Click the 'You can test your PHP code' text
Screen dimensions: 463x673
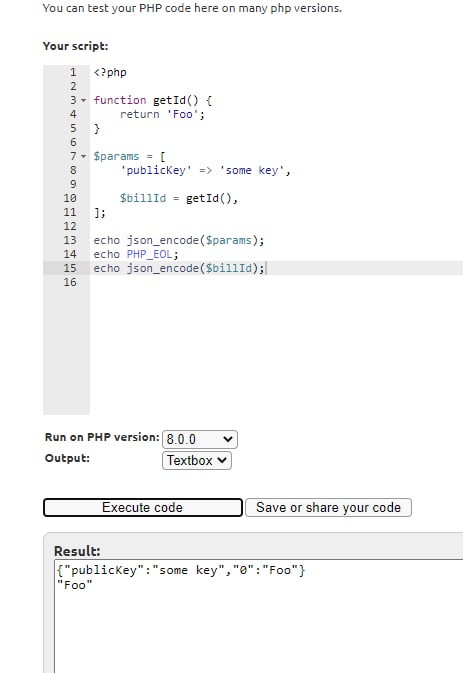pos(192,8)
